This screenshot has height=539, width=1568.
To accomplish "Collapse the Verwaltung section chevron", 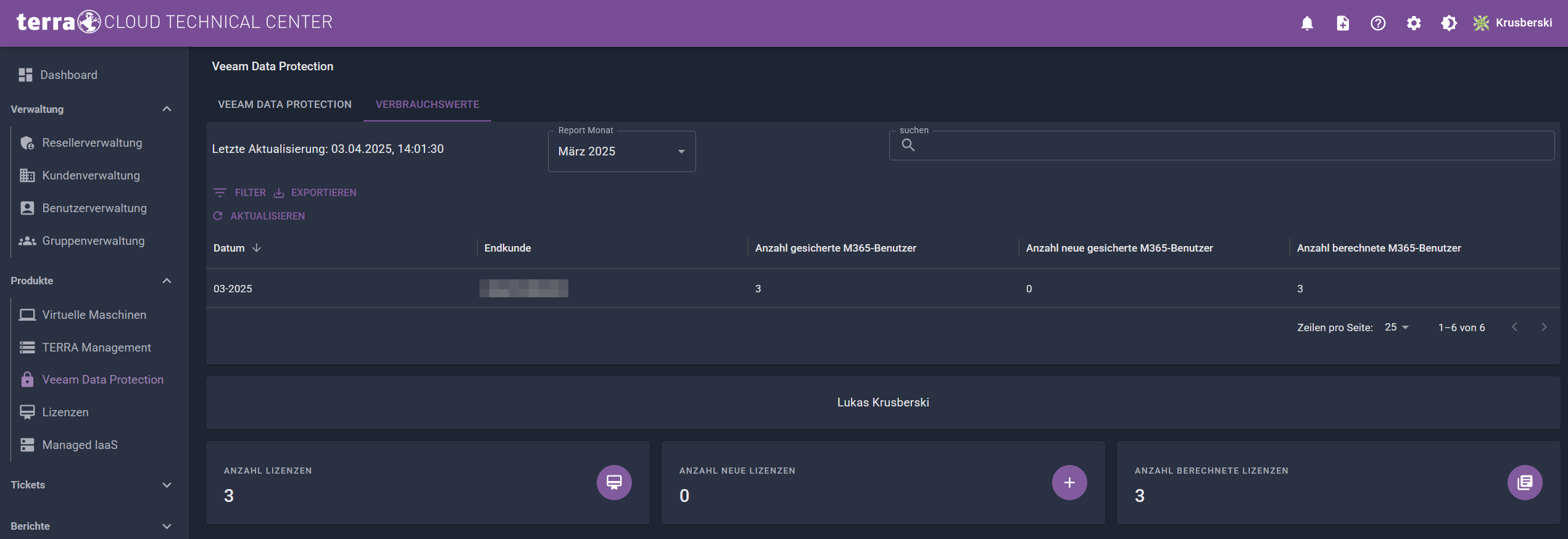I will pyautogui.click(x=167, y=109).
